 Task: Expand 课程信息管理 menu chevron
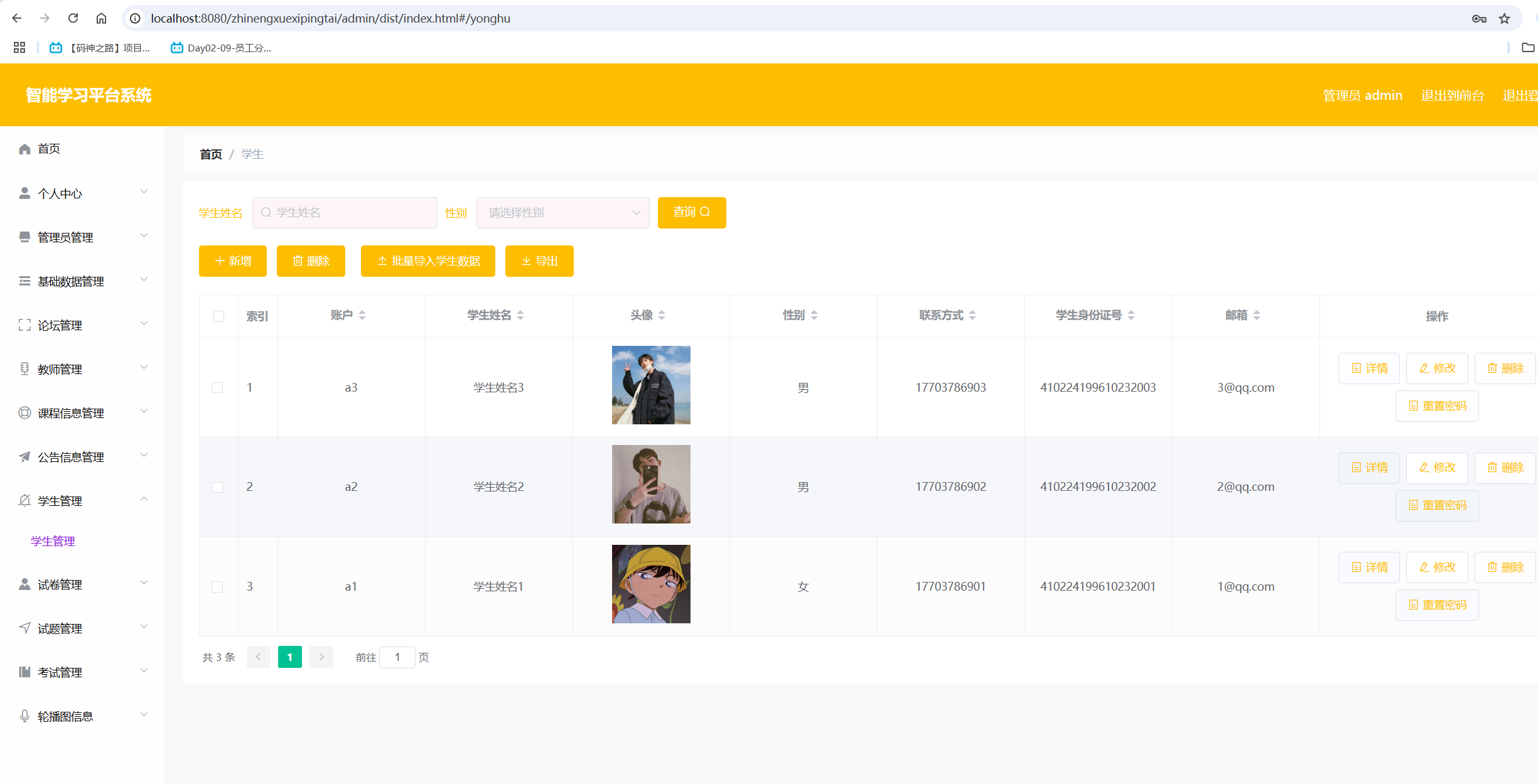point(144,412)
